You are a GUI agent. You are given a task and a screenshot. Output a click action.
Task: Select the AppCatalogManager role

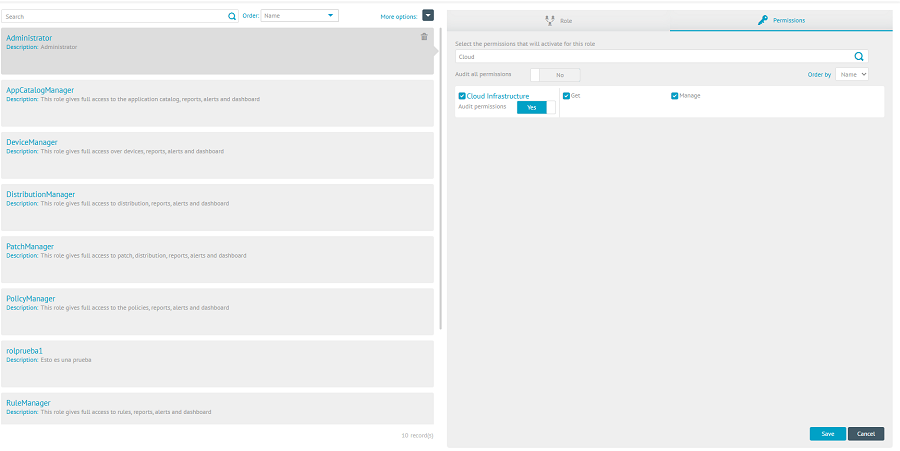tap(218, 103)
